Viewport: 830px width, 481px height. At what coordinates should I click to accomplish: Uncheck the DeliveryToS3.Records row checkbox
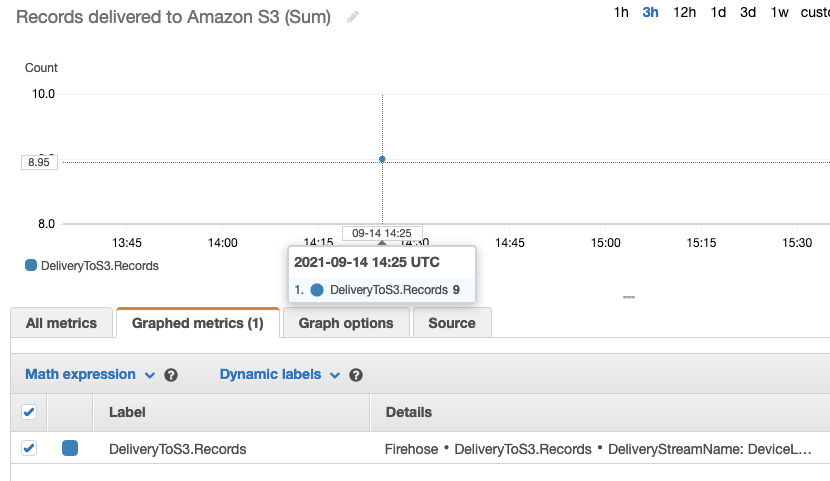(29, 448)
